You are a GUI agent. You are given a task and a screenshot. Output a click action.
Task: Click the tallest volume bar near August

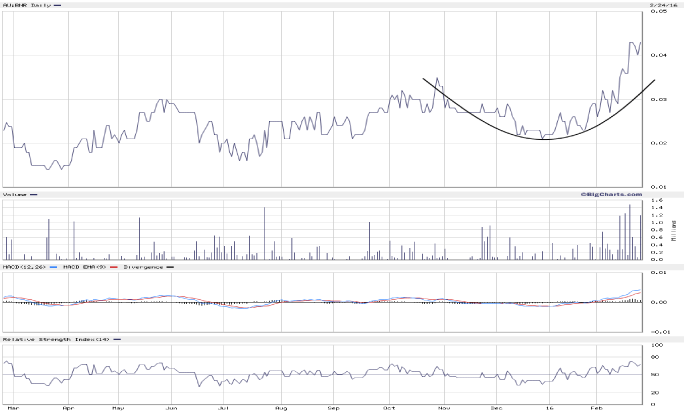(x=264, y=234)
